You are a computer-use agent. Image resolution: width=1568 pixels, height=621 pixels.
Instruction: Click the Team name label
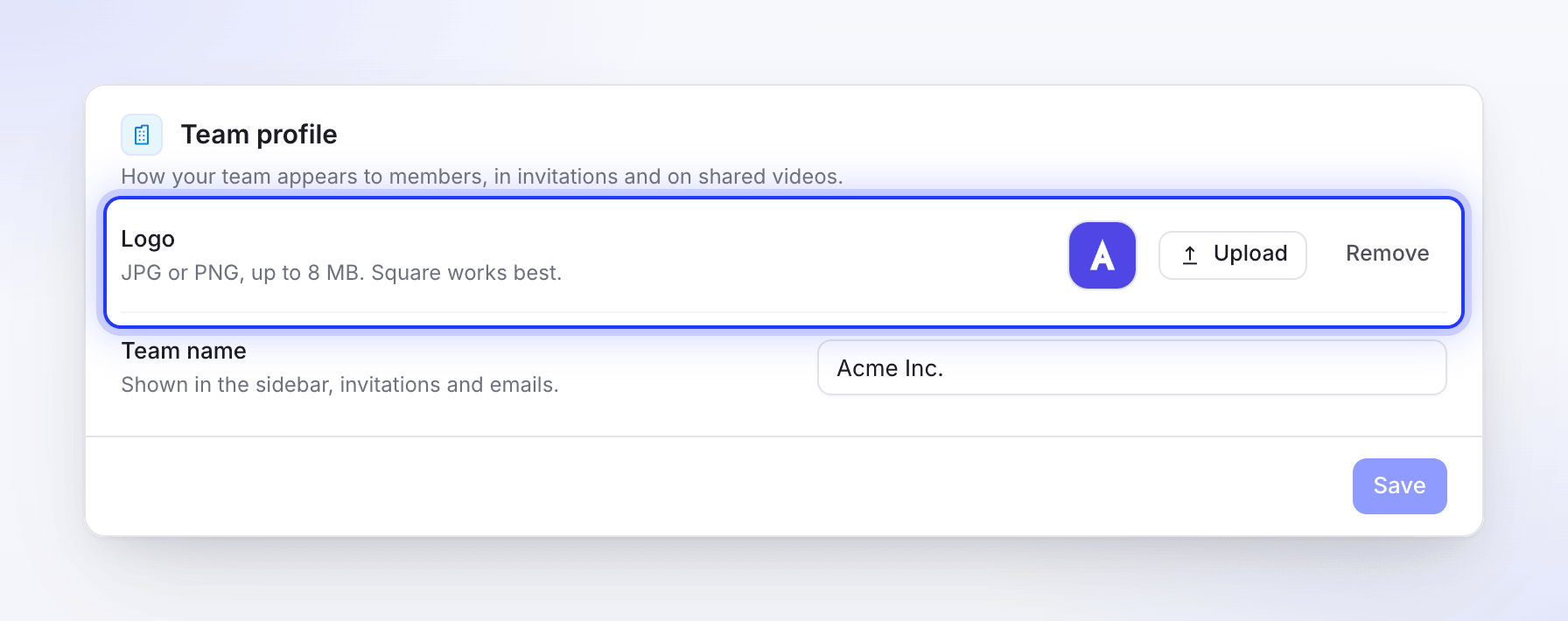(184, 351)
